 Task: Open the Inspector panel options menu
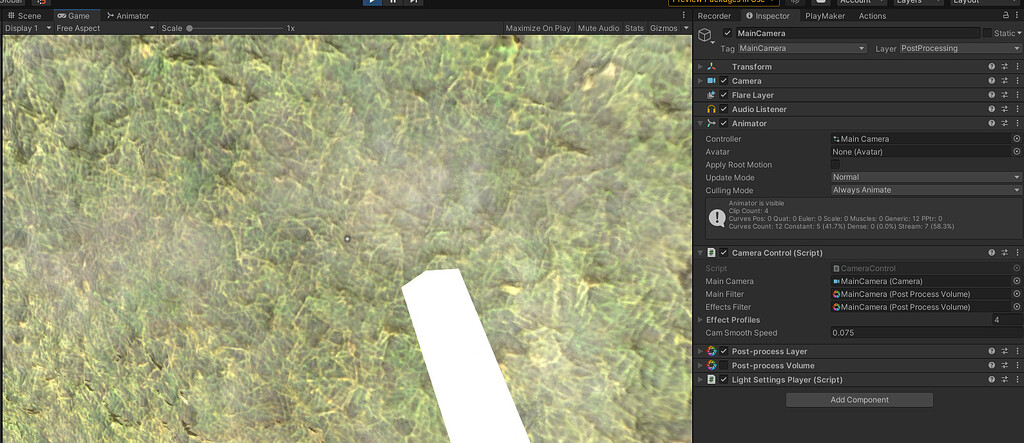tap(1017, 16)
